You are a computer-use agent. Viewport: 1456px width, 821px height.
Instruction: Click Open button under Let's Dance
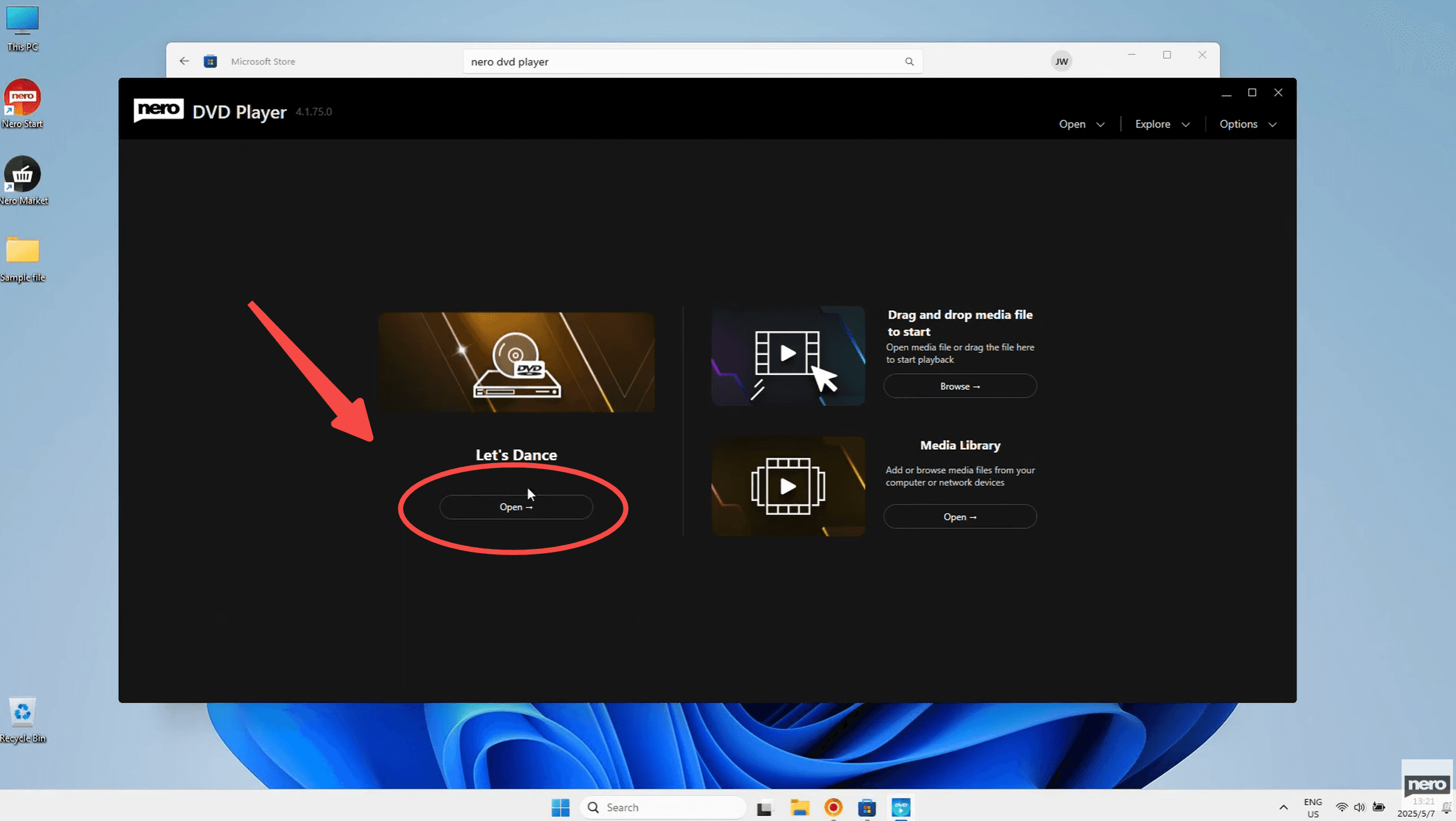tap(516, 507)
